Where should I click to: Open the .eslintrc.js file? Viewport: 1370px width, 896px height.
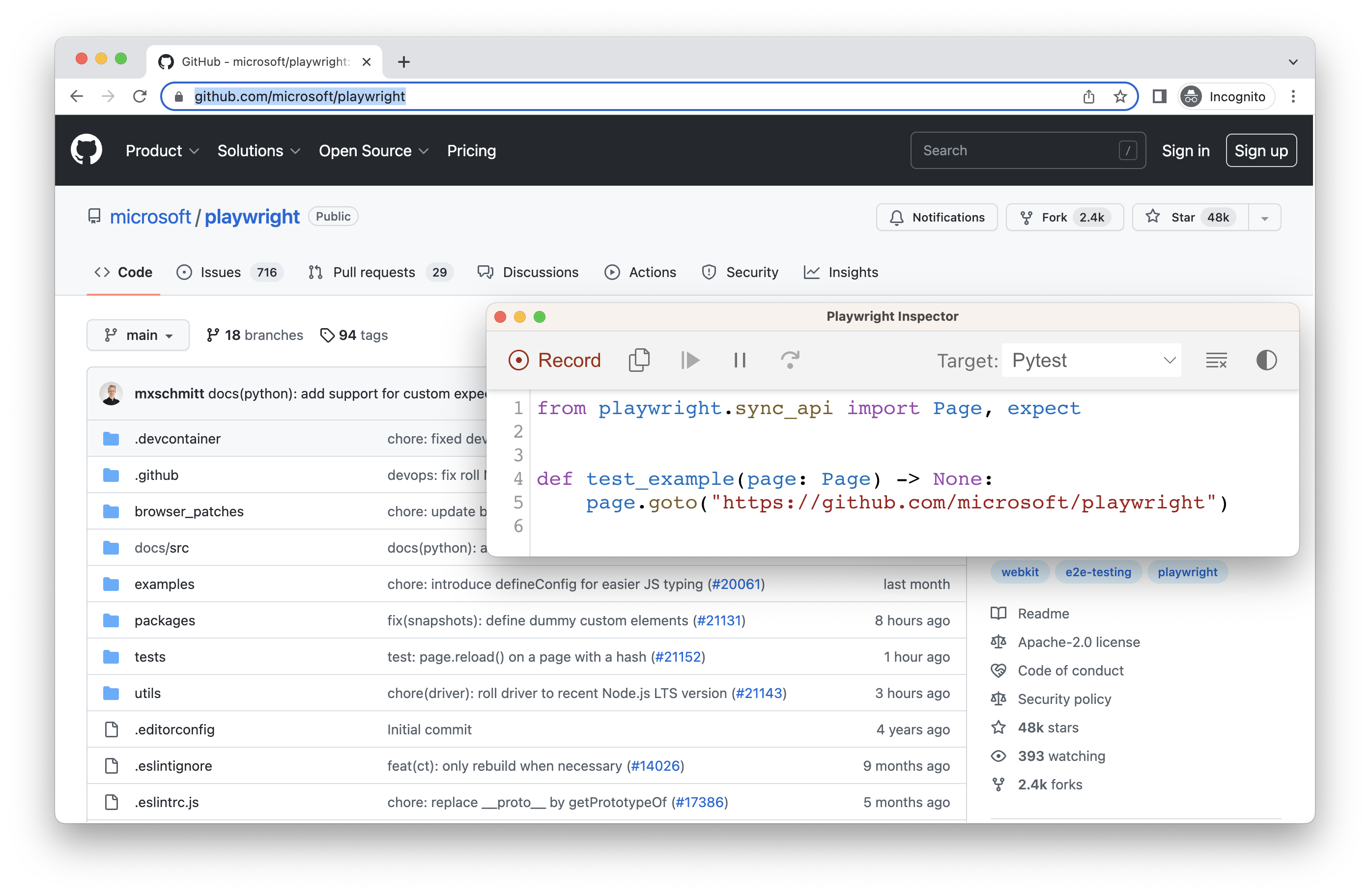point(167,802)
